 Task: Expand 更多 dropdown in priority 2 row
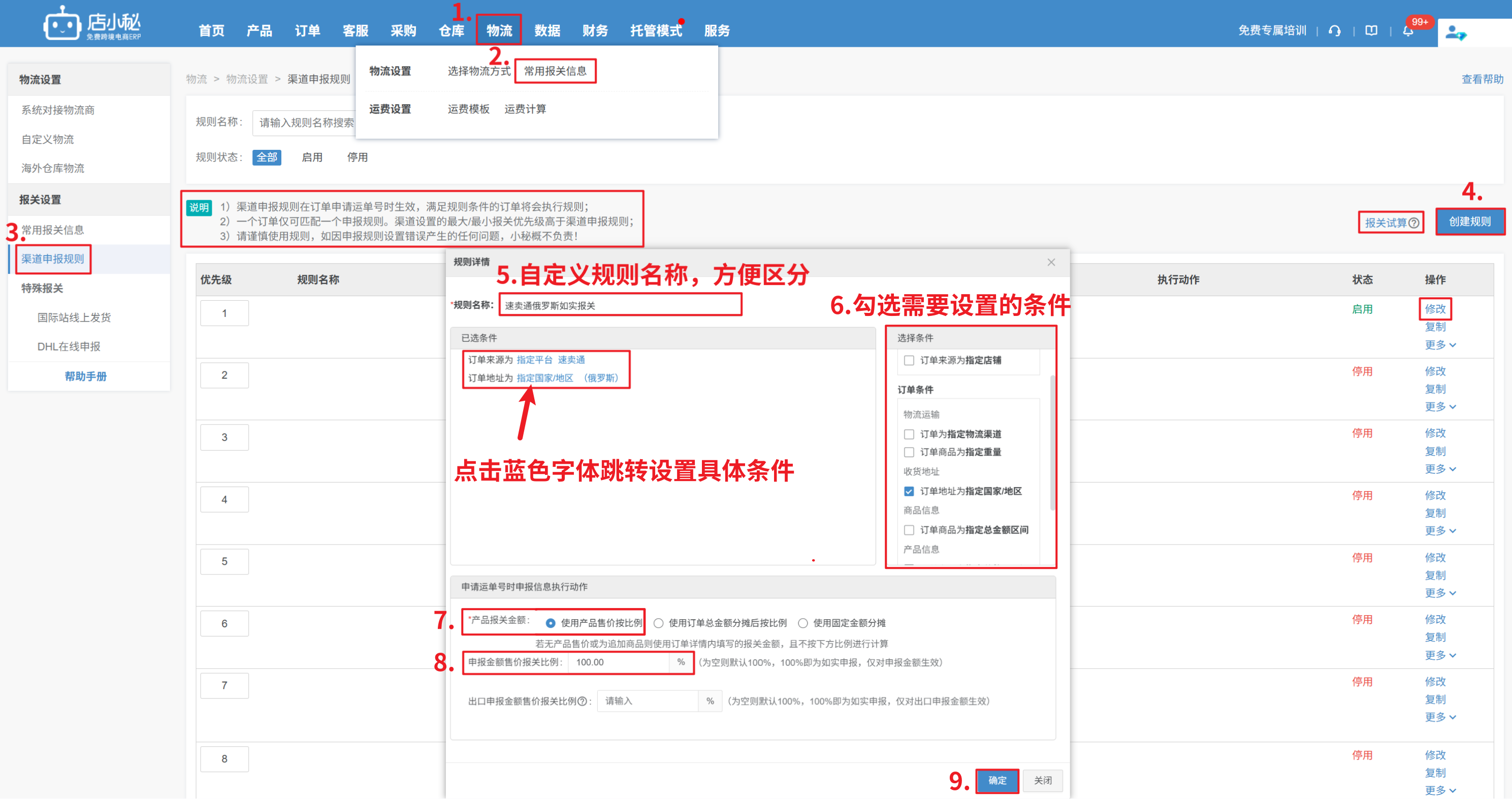[1440, 406]
